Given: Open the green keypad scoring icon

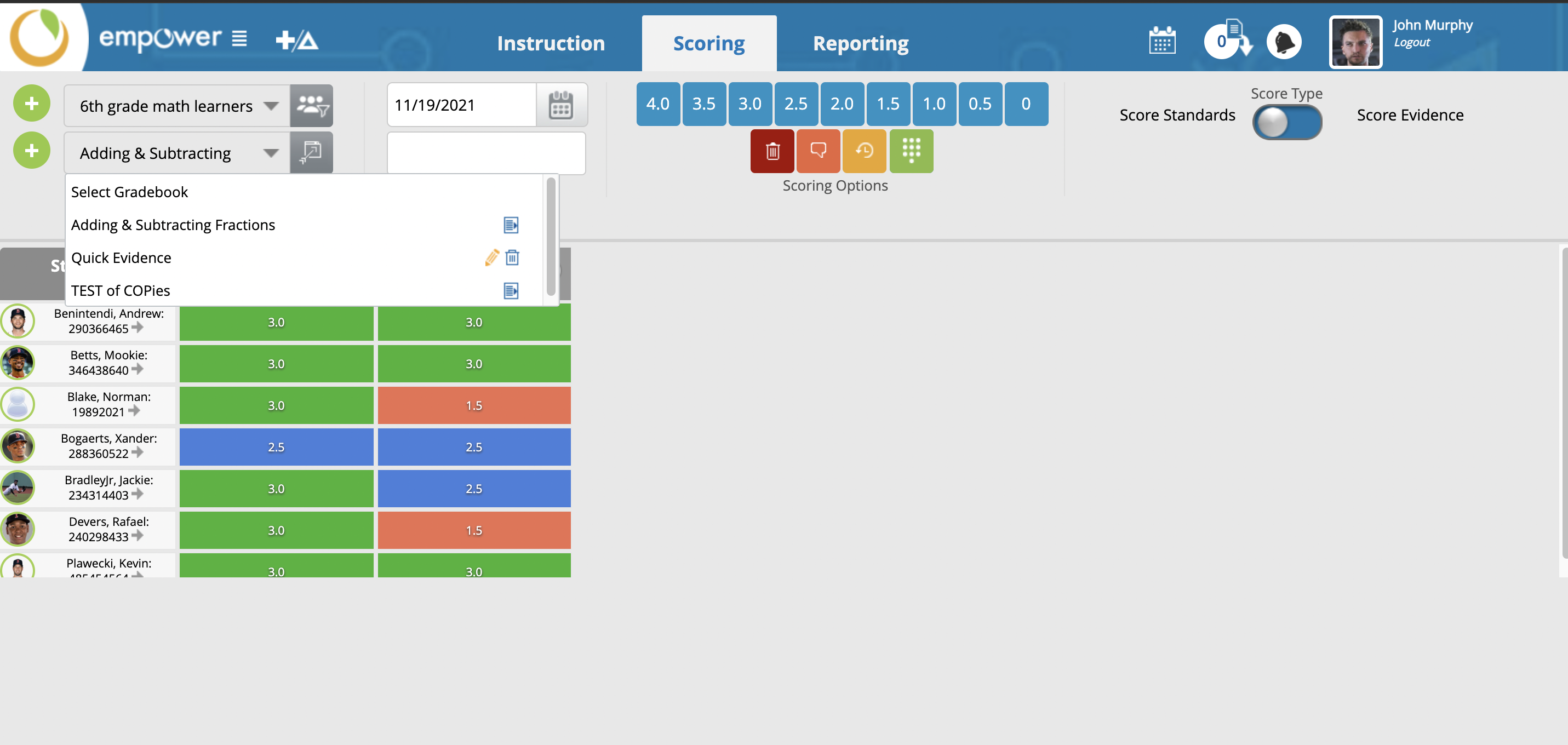Looking at the screenshot, I should tap(911, 151).
